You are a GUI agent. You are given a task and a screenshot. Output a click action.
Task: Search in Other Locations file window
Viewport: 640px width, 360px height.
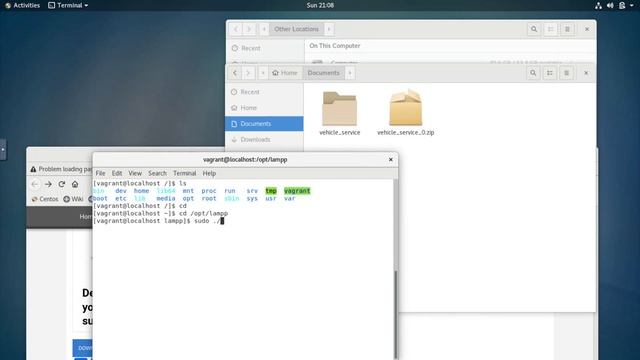533,29
